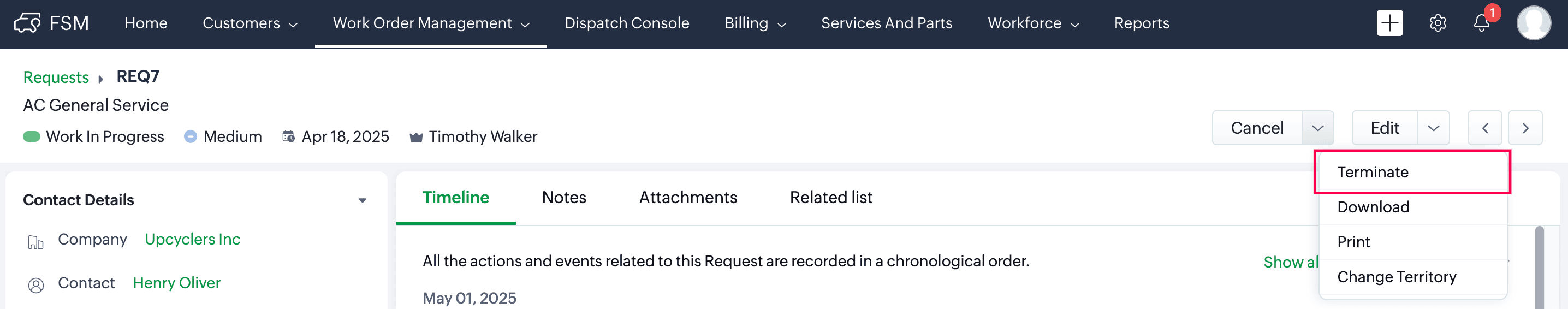Click the FSM van logo icon
1568x309 pixels.
tap(27, 23)
